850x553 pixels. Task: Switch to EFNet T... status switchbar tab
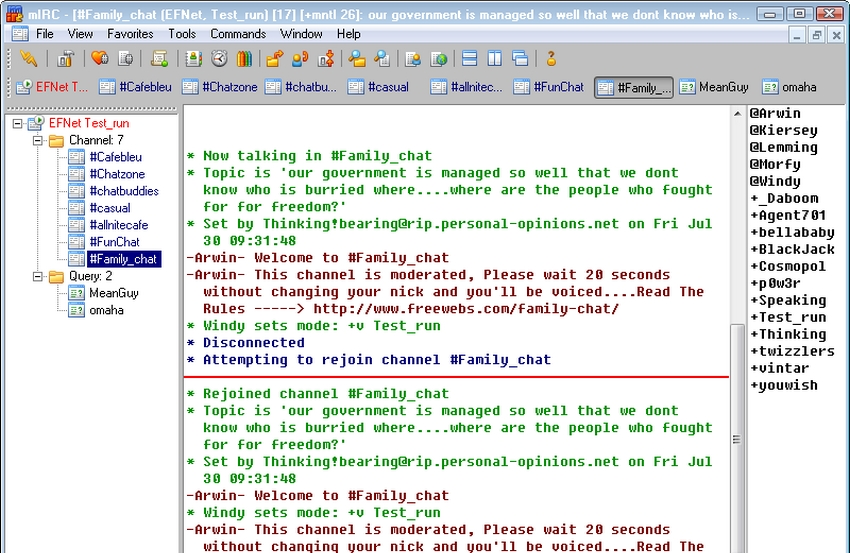(53, 87)
